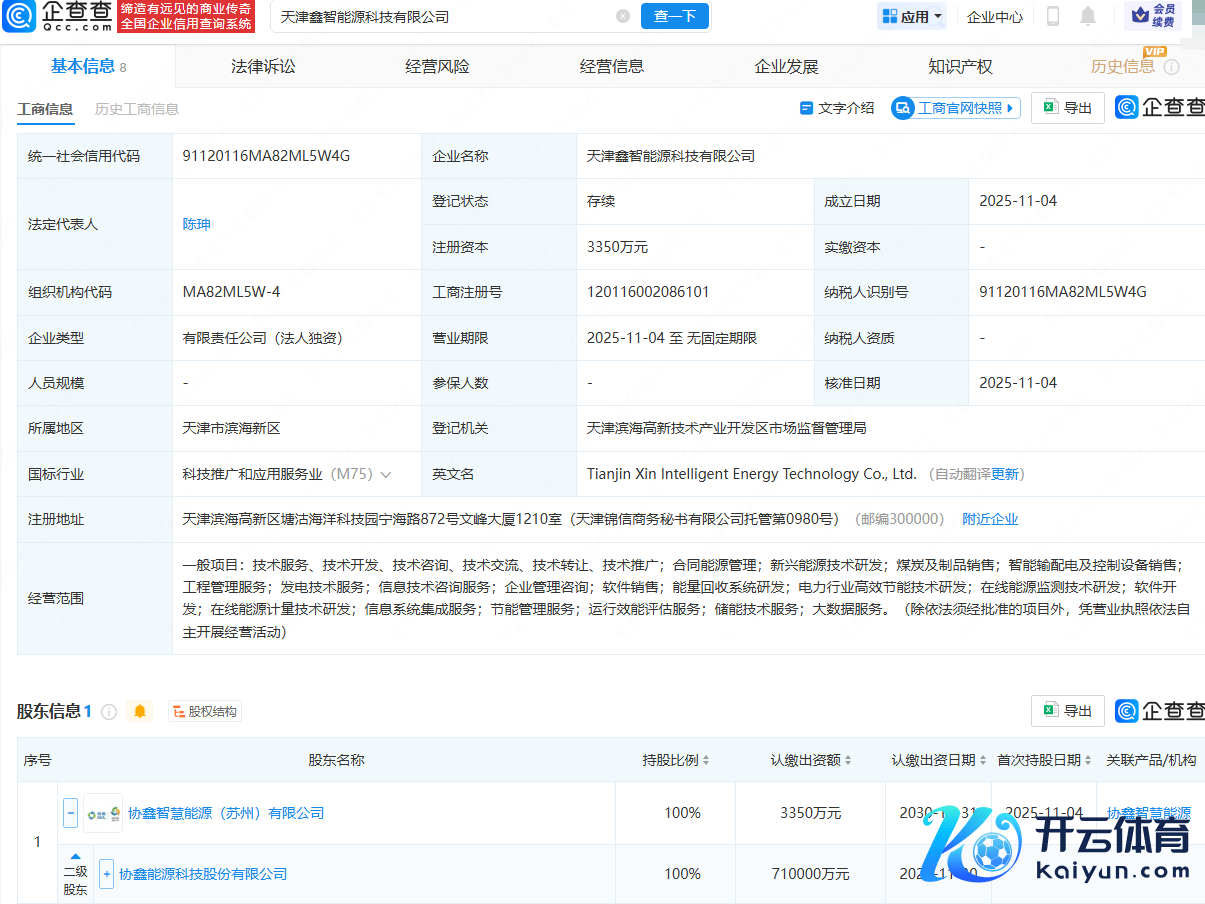Clear the search box with the X icon

point(623,17)
